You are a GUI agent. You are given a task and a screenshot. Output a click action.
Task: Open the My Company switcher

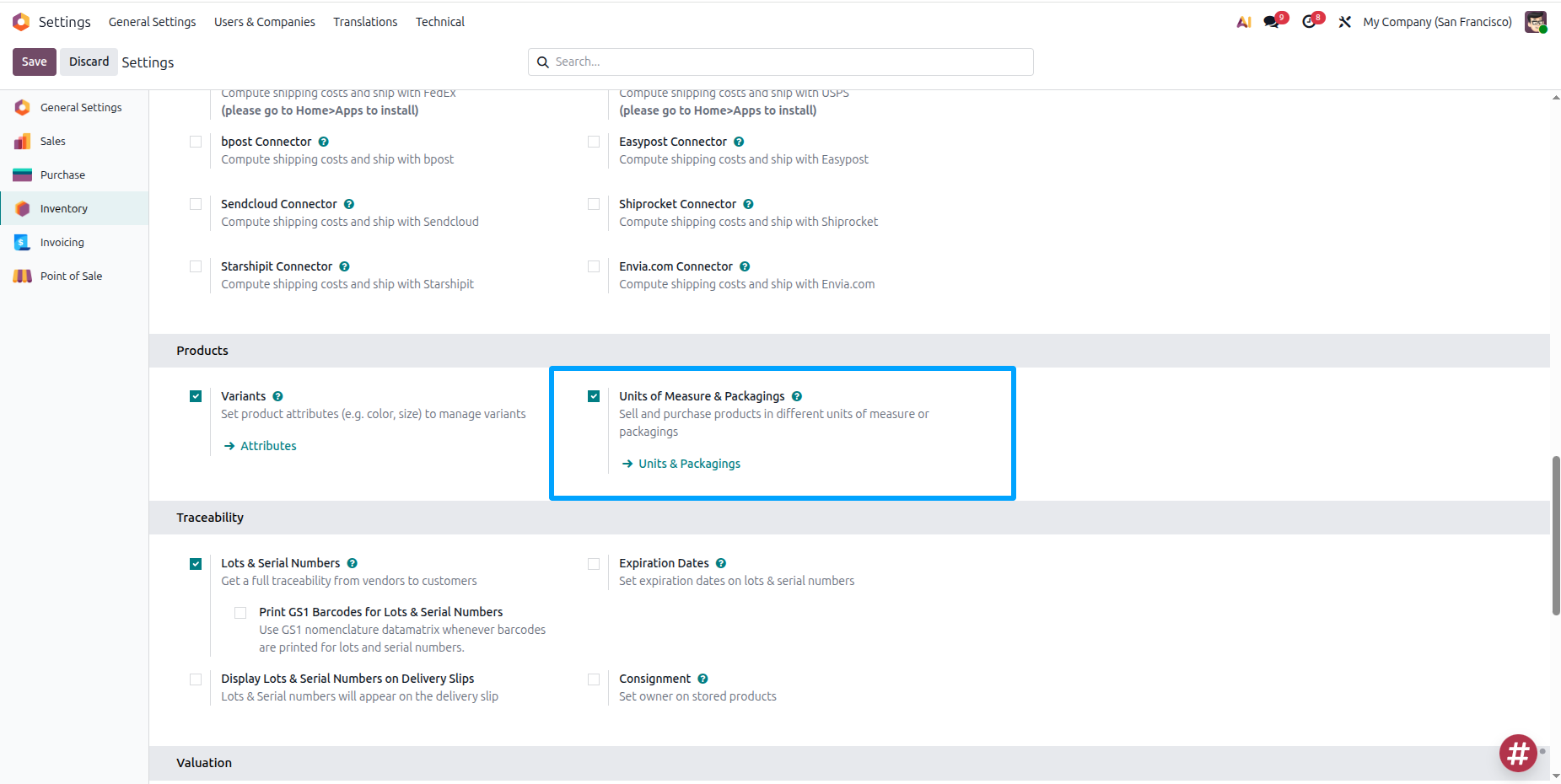(1437, 22)
